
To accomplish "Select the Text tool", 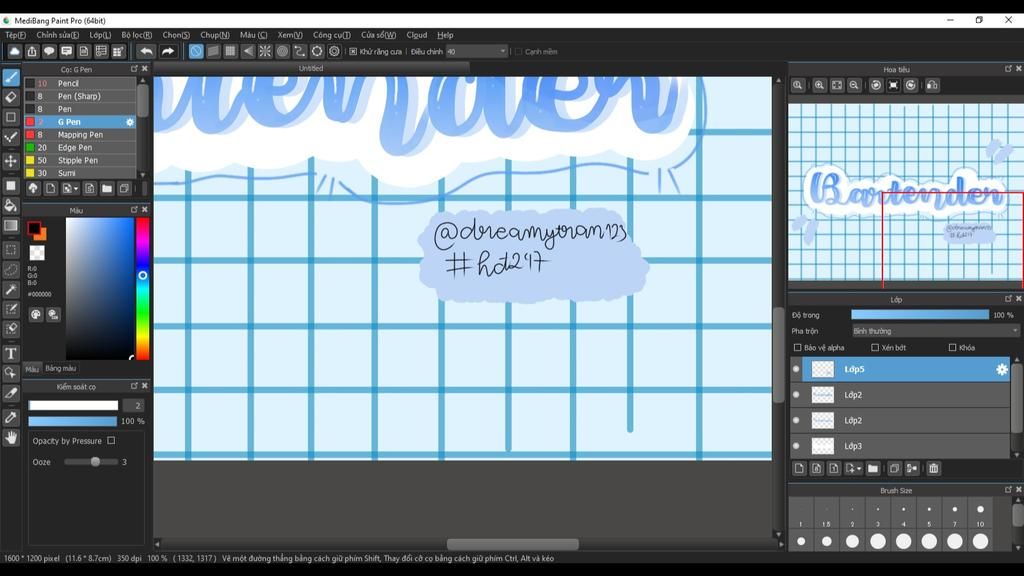I will pos(11,353).
